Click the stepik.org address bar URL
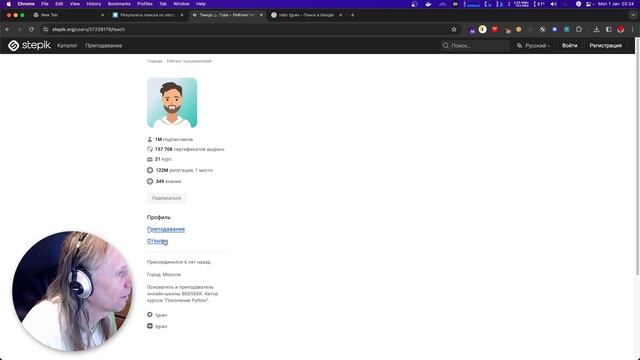Screen dimensions: 640x360 coord(89,29)
